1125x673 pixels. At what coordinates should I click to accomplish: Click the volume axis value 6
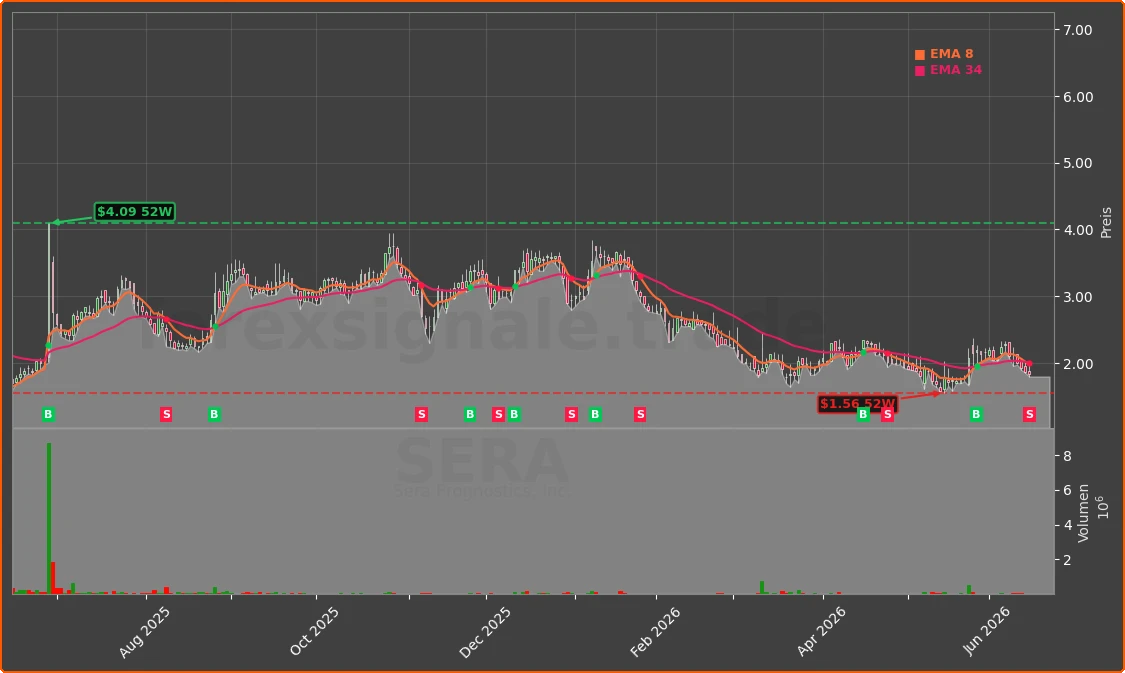(x=1068, y=491)
